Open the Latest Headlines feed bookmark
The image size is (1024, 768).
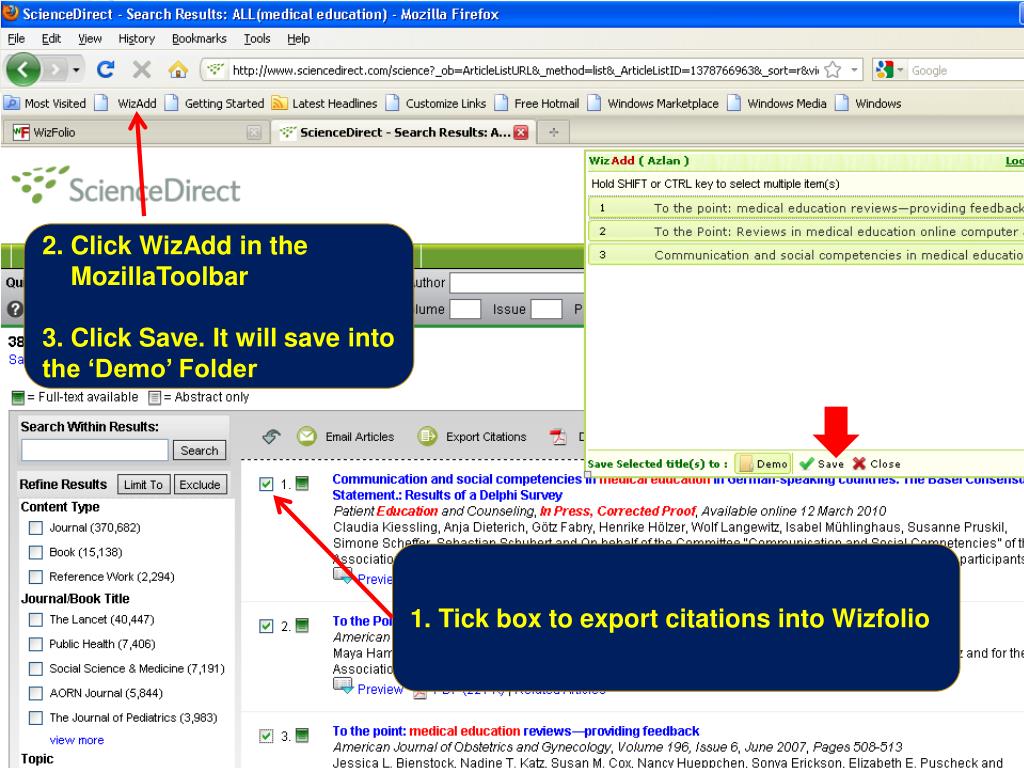pyautogui.click(x=325, y=103)
